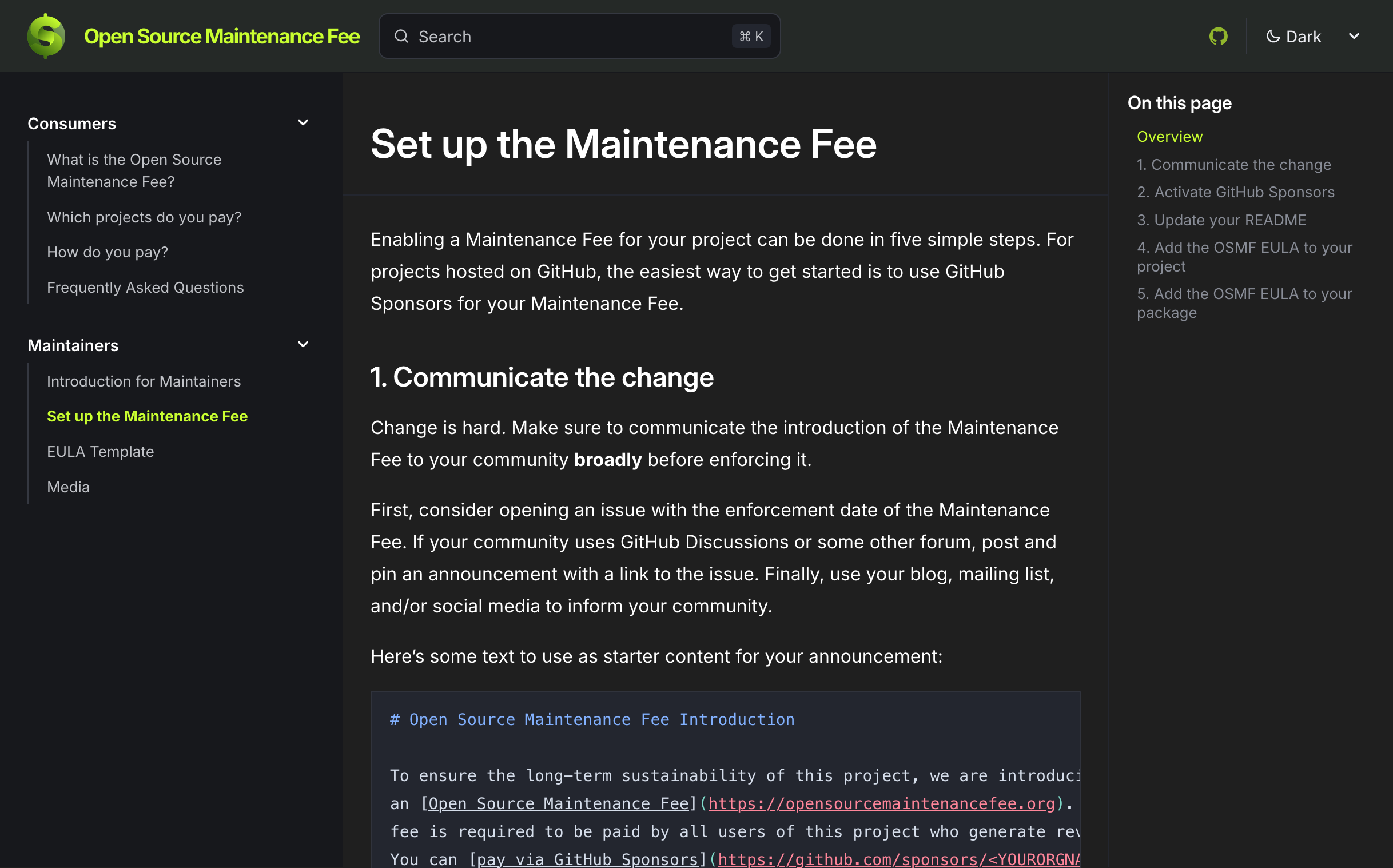The image size is (1393, 868).
Task: Open the theme selection dropdown arrow
Action: pyautogui.click(x=1354, y=35)
